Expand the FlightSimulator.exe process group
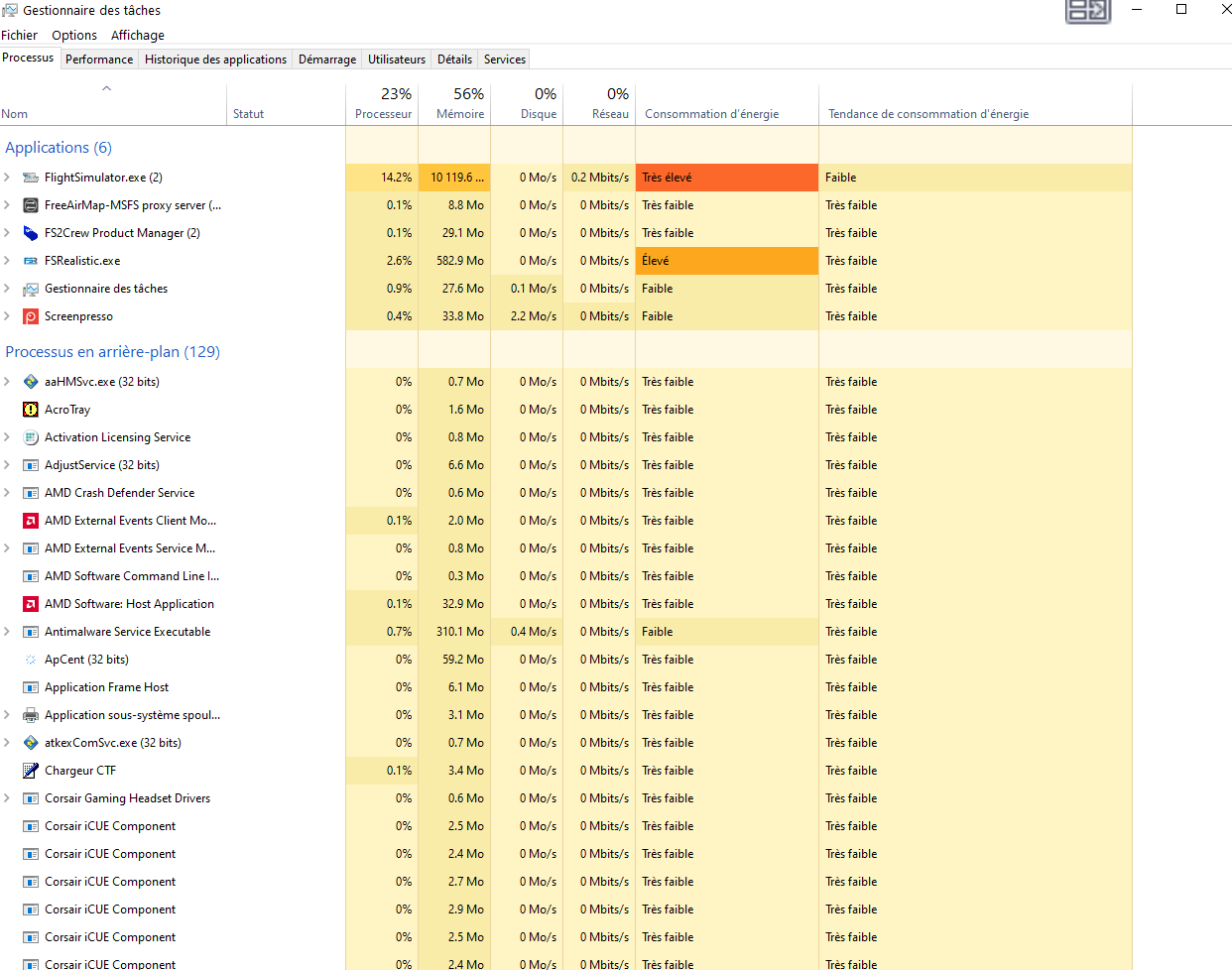1232x970 pixels. click(7, 178)
